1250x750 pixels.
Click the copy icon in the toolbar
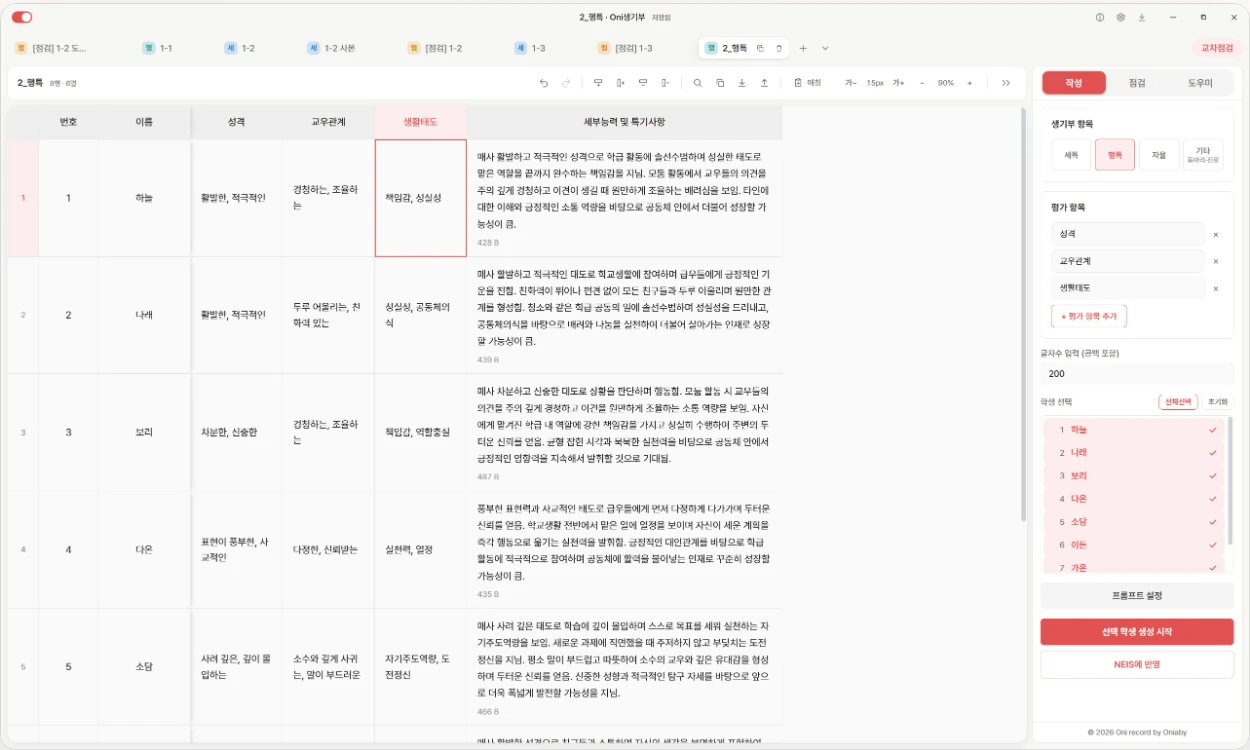pyautogui.click(x=720, y=83)
